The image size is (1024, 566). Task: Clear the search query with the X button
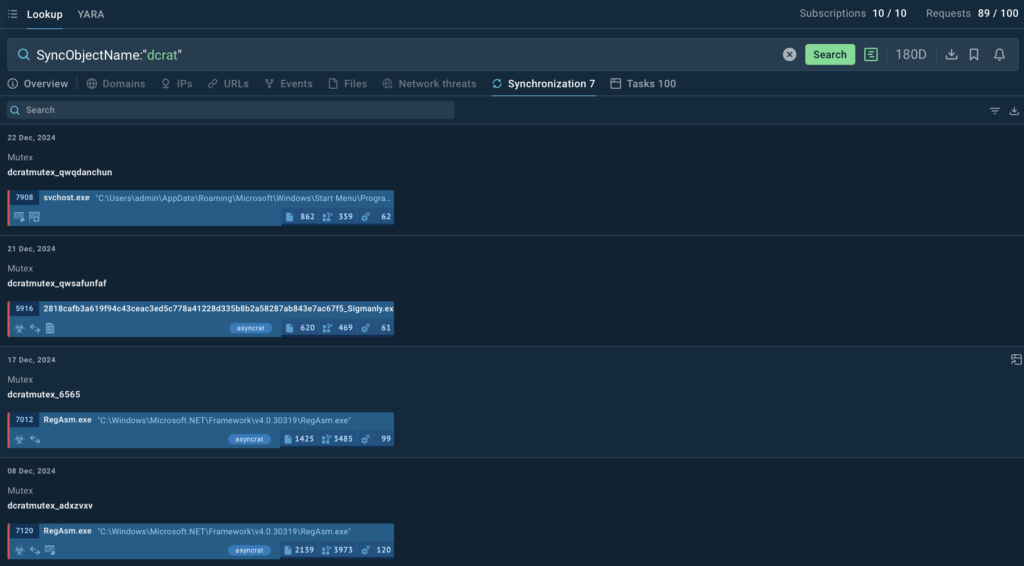(789, 55)
